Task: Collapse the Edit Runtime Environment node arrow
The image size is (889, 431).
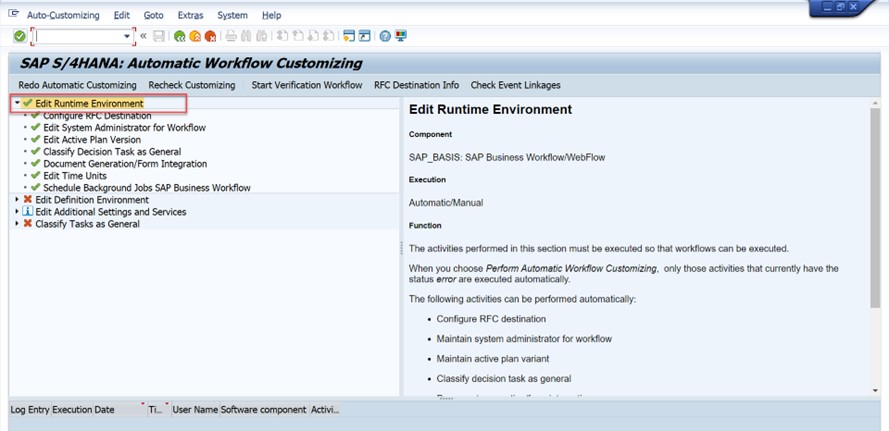Action: pyautogui.click(x=18, y=103)
